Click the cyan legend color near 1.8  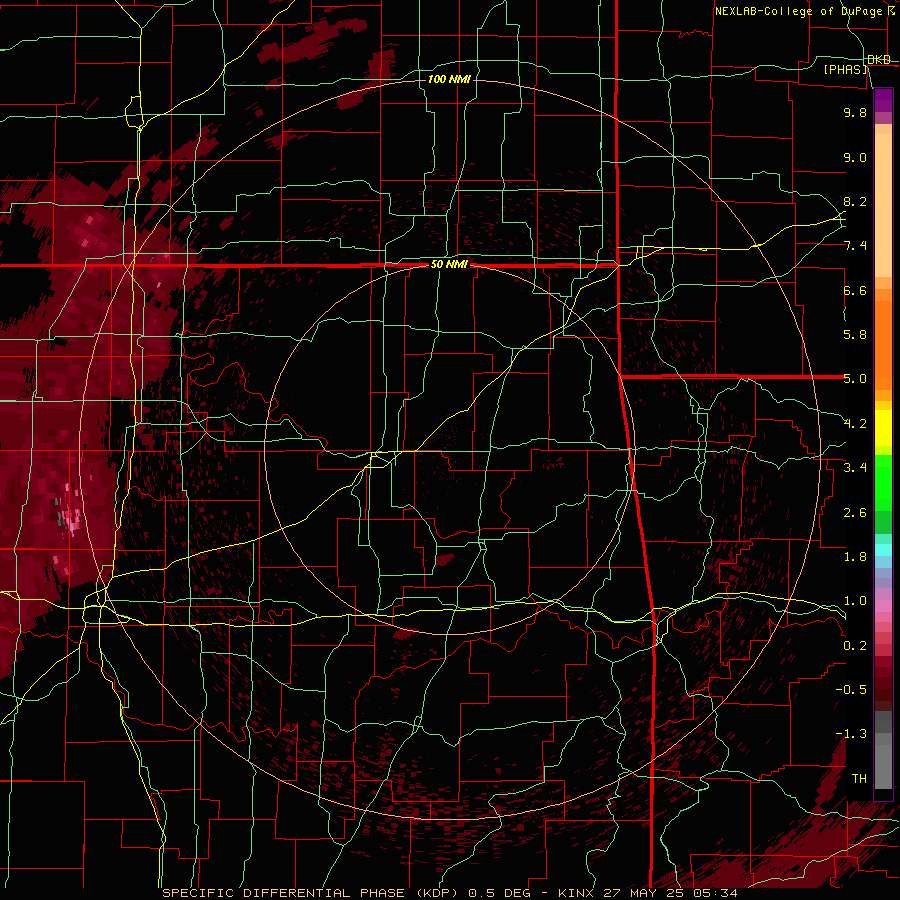883,550
